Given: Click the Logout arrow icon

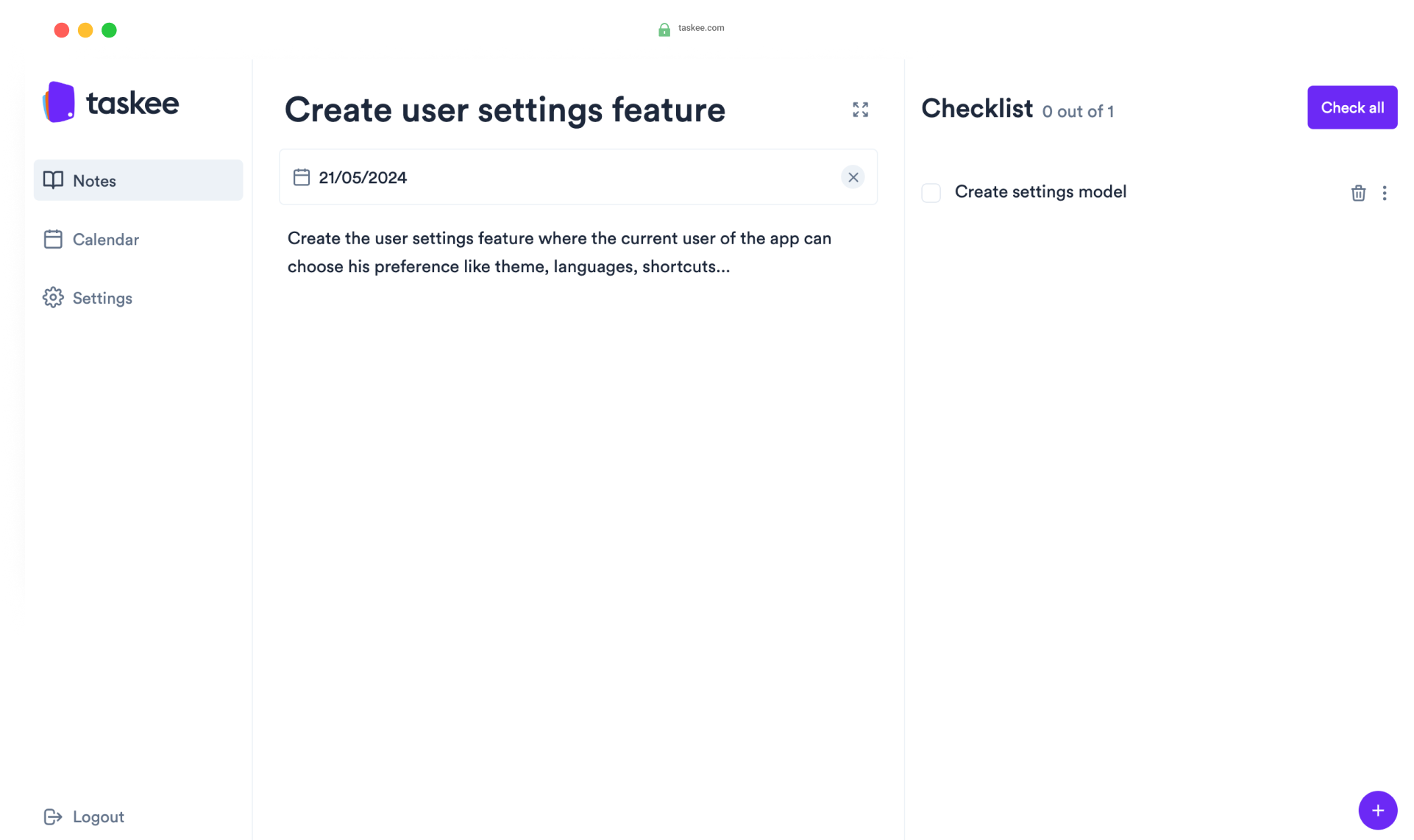Looking at the screenshot, I should [53, 816].
